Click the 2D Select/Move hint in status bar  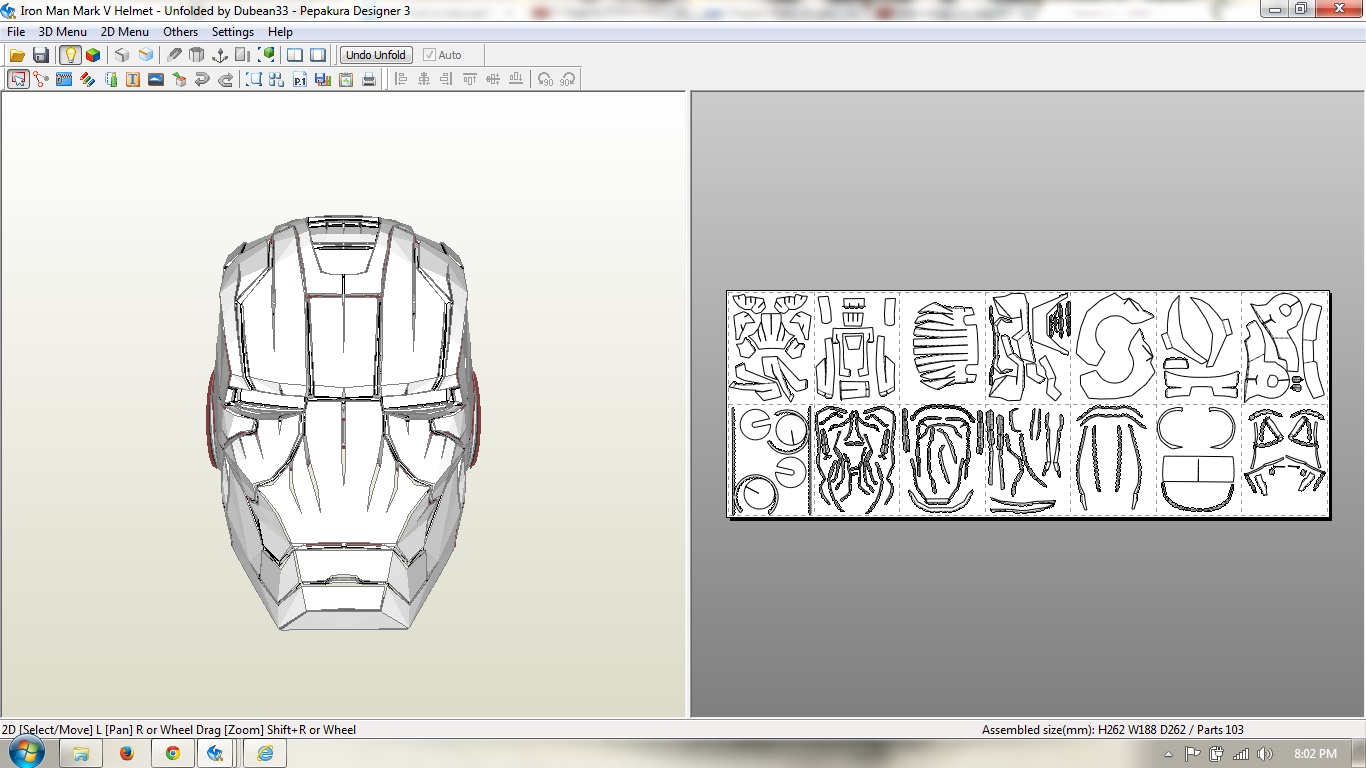click(x=179, y=730)
